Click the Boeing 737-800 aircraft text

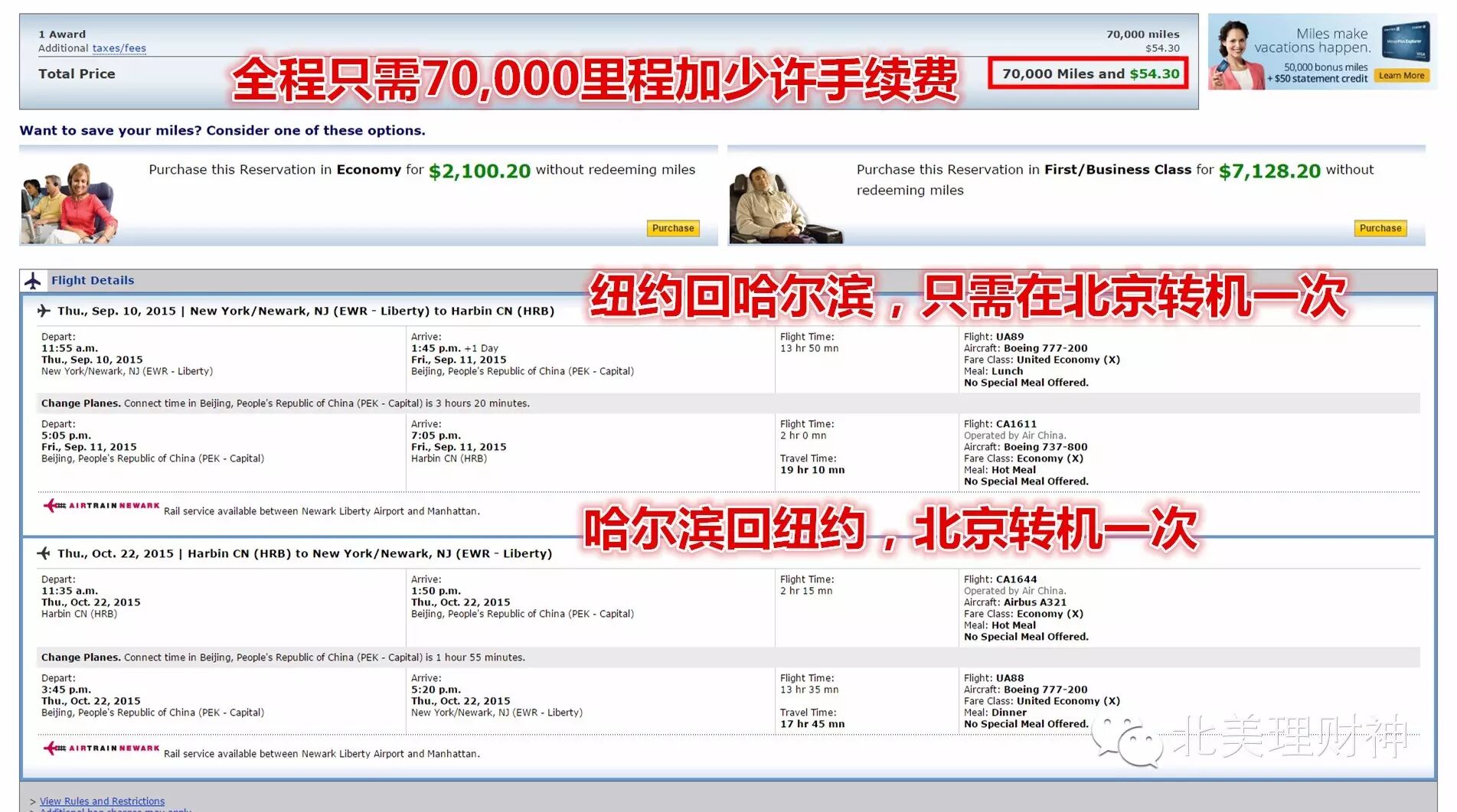[1046, 447]
